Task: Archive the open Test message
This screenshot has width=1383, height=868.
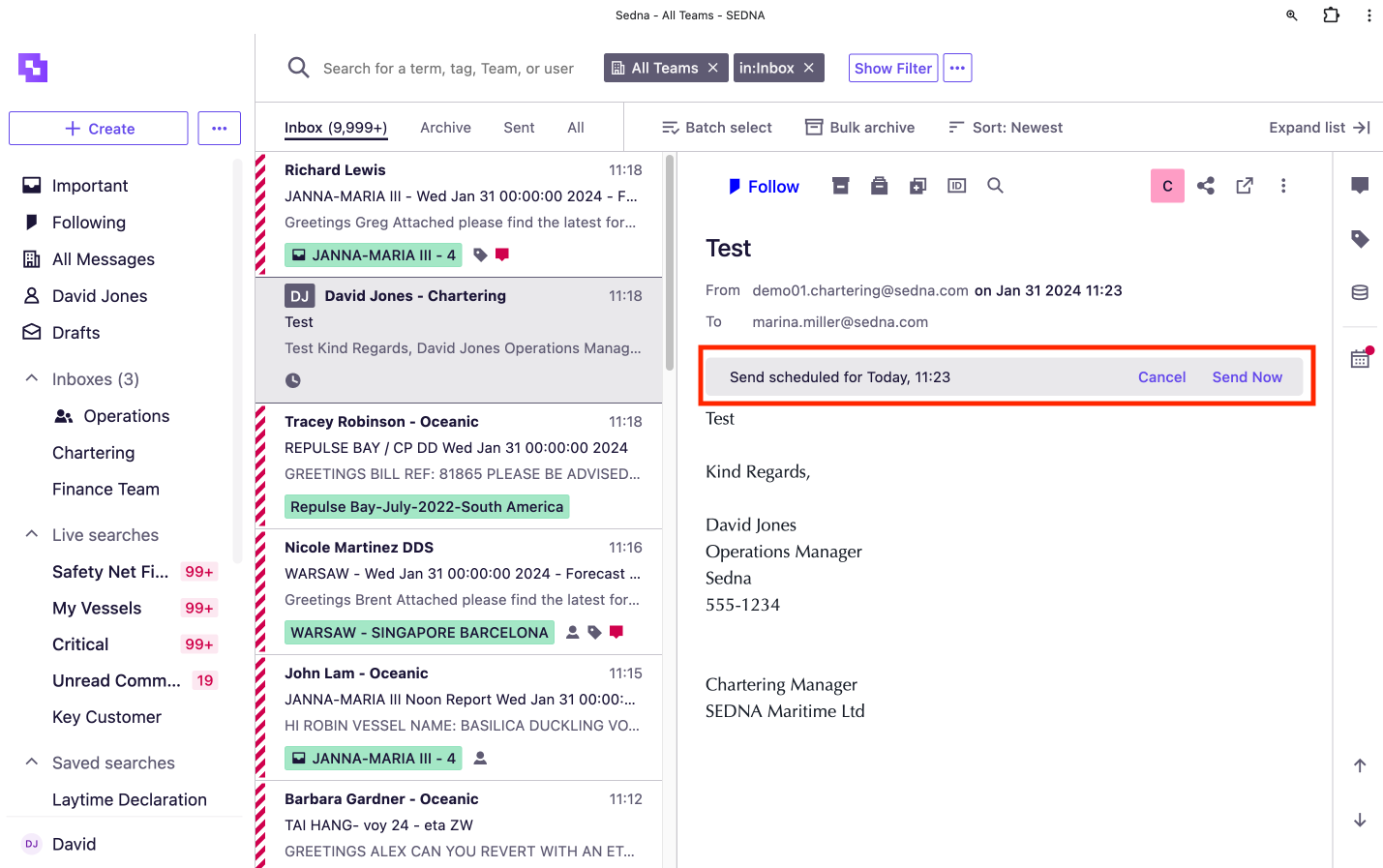Action: pyautogui.click(x=841, y=186)
